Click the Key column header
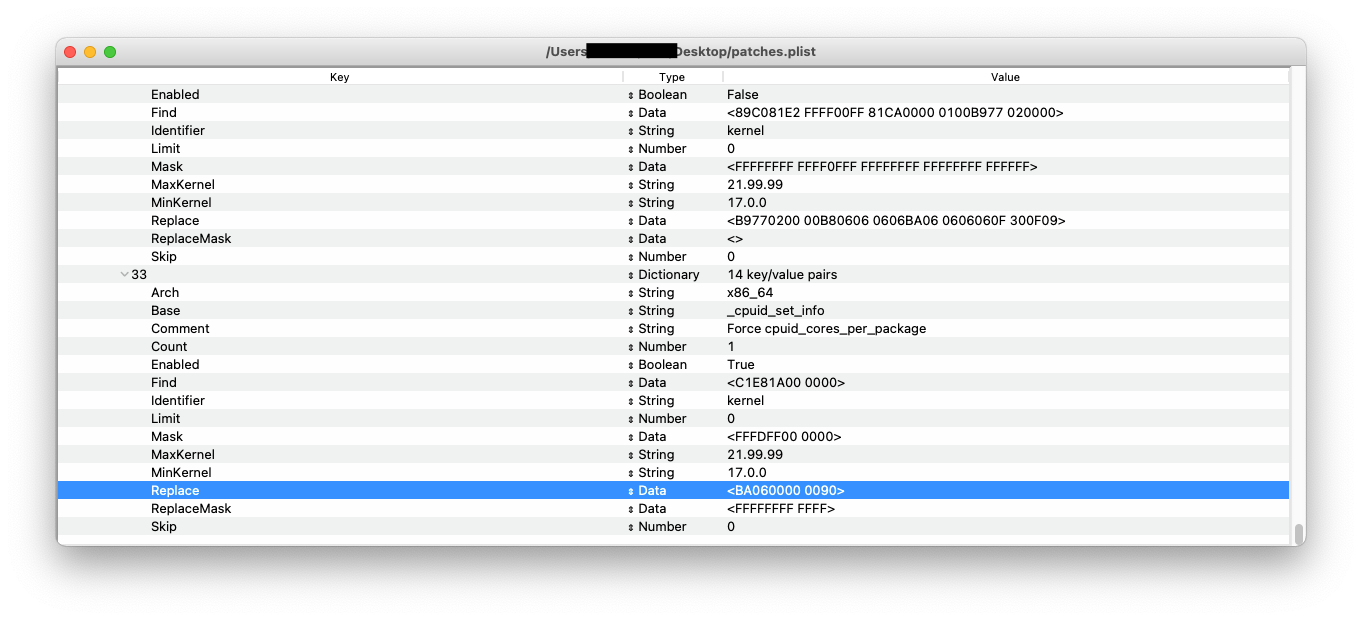Viewport: 1362px width, 620px height. point(339,77)
